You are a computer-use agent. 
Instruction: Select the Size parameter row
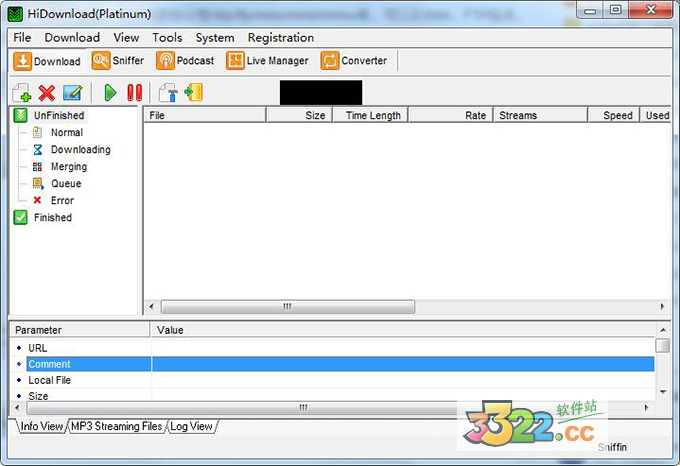coord(332,395)
